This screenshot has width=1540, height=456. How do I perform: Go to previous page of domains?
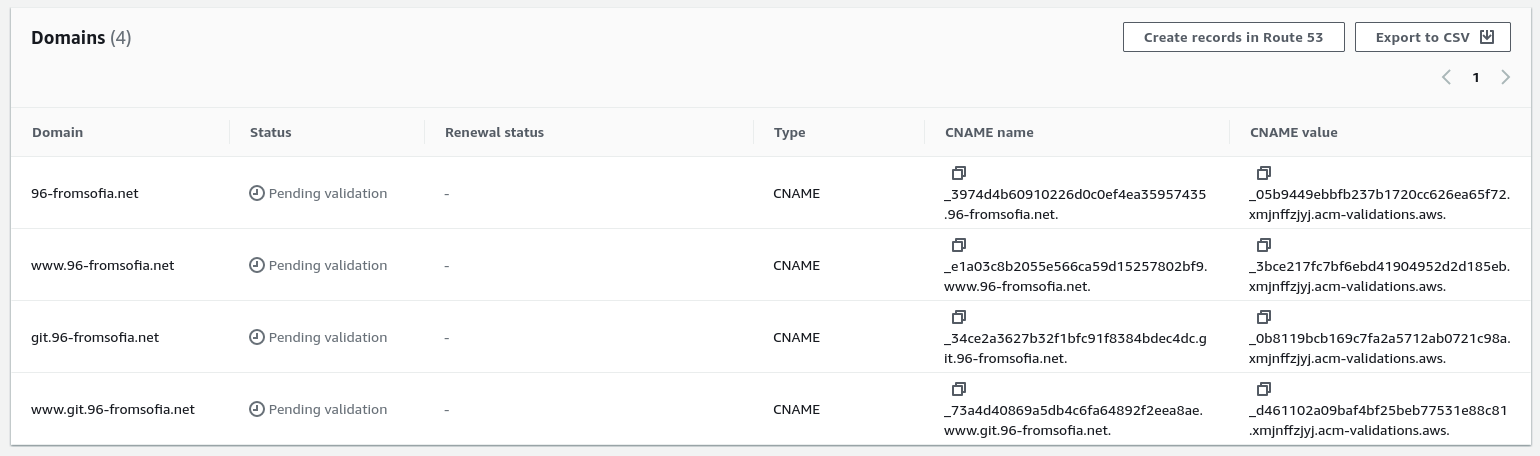(1446, 78)
